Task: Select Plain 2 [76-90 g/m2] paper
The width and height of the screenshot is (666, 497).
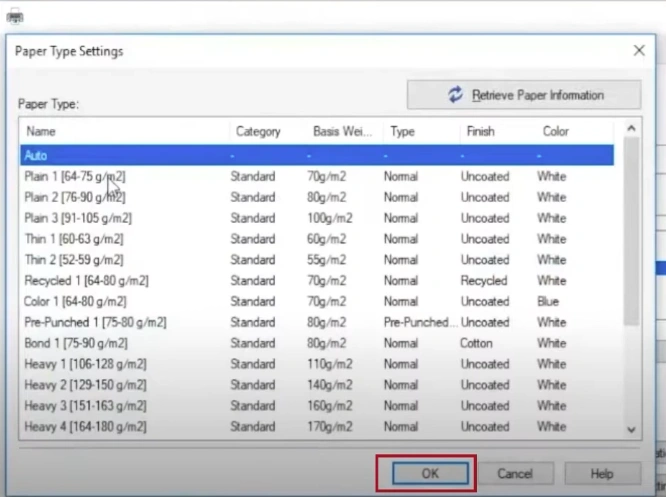Action: 317,197
